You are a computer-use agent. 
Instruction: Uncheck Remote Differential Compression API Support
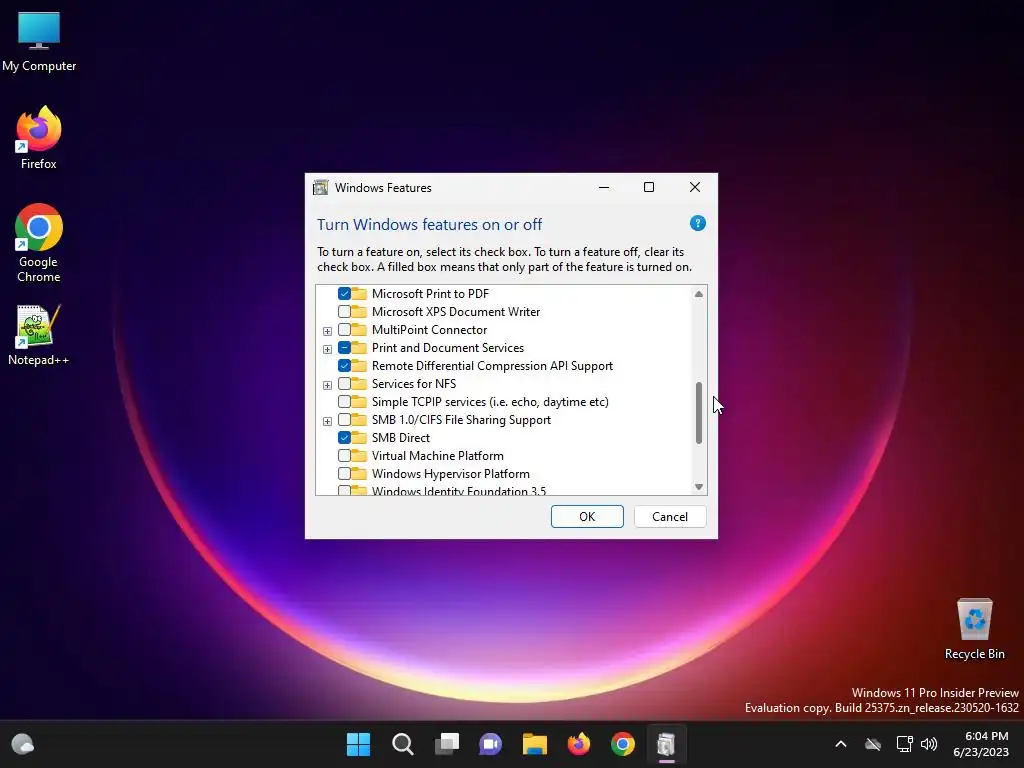tap(344, 366)
